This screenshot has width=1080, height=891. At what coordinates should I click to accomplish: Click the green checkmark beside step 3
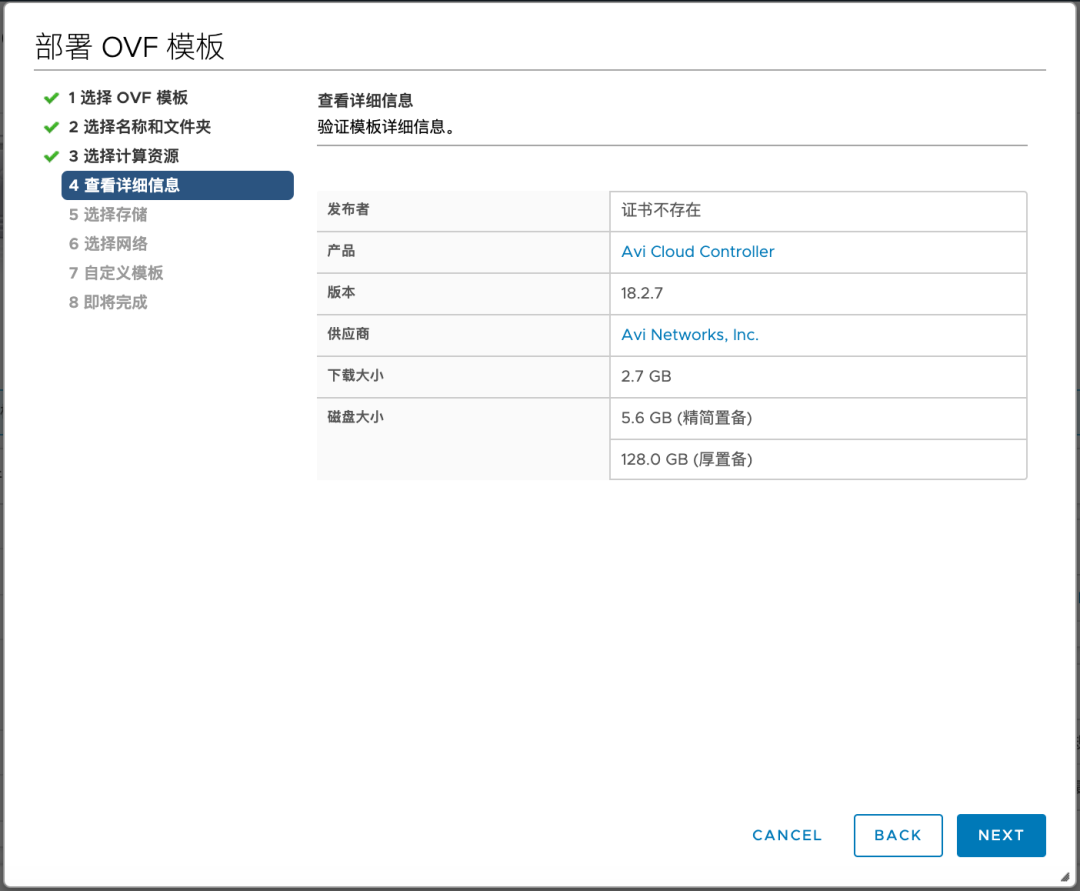coord(51,157)
